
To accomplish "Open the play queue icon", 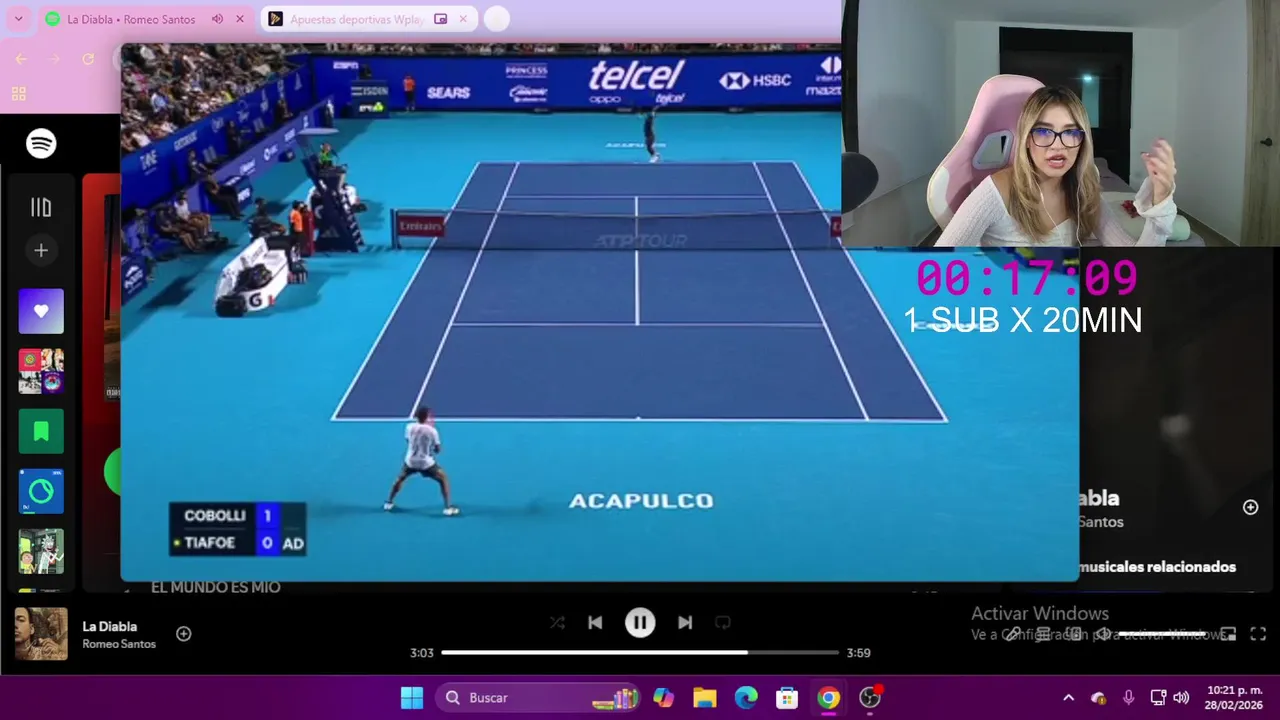I will (1043, 634).
